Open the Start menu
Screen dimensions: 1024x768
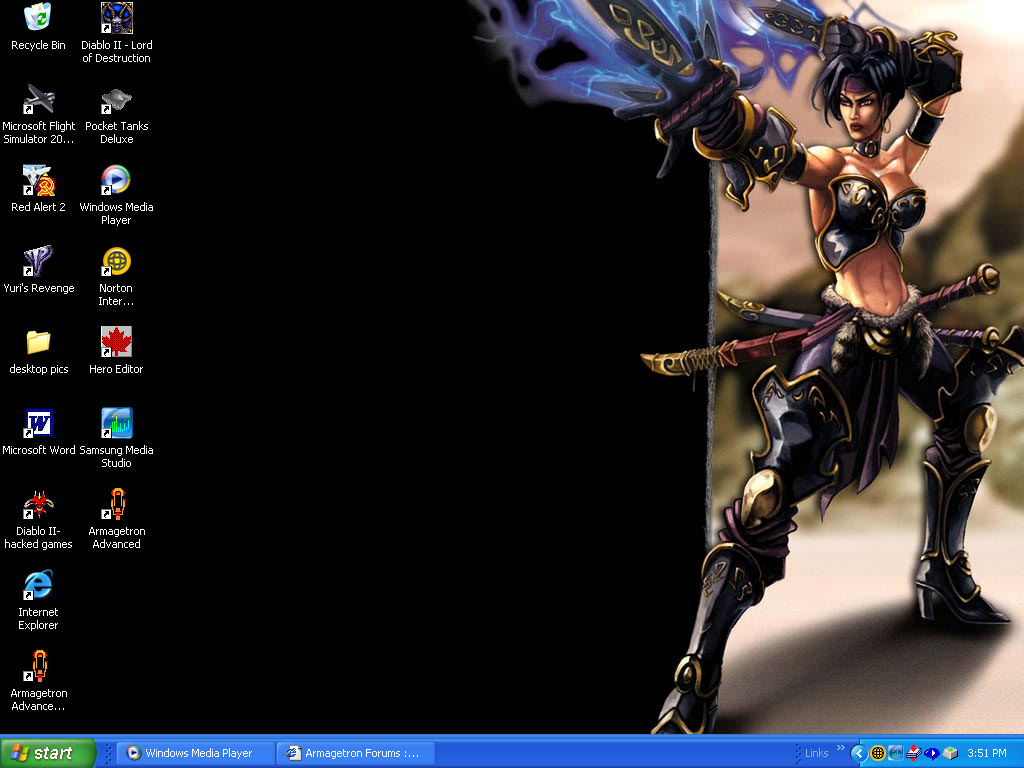48,753
